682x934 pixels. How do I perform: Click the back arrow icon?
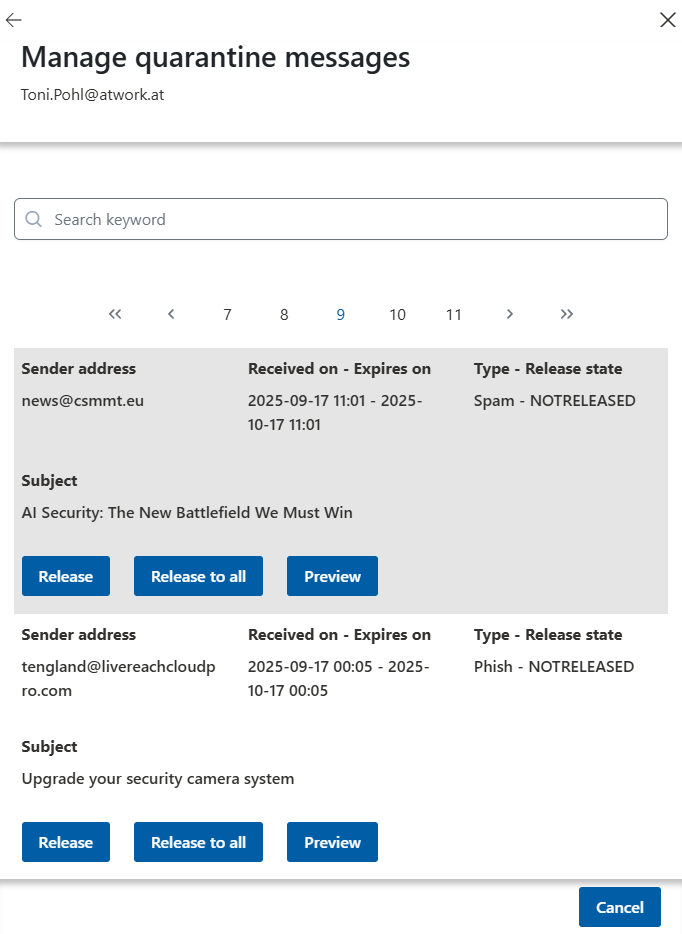tap(14, 20)
